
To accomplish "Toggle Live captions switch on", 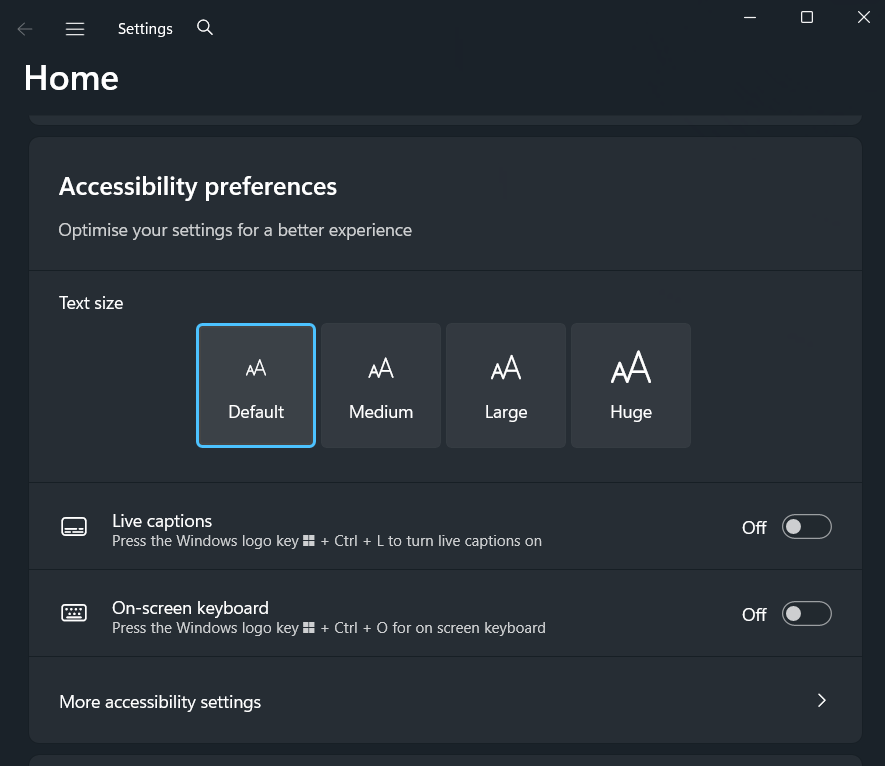I will tap(807, 527).
